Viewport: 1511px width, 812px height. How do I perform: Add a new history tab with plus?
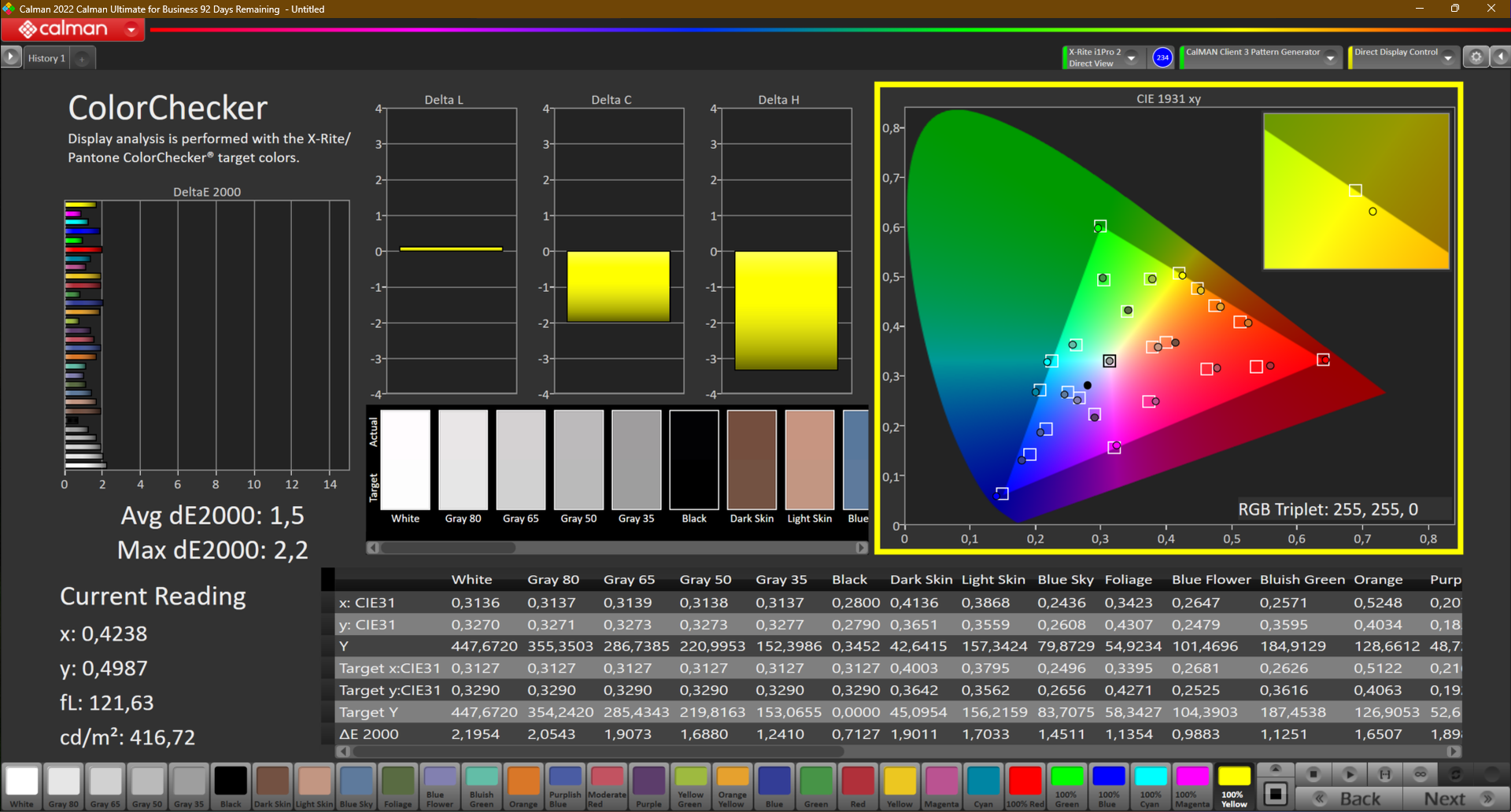82,58
